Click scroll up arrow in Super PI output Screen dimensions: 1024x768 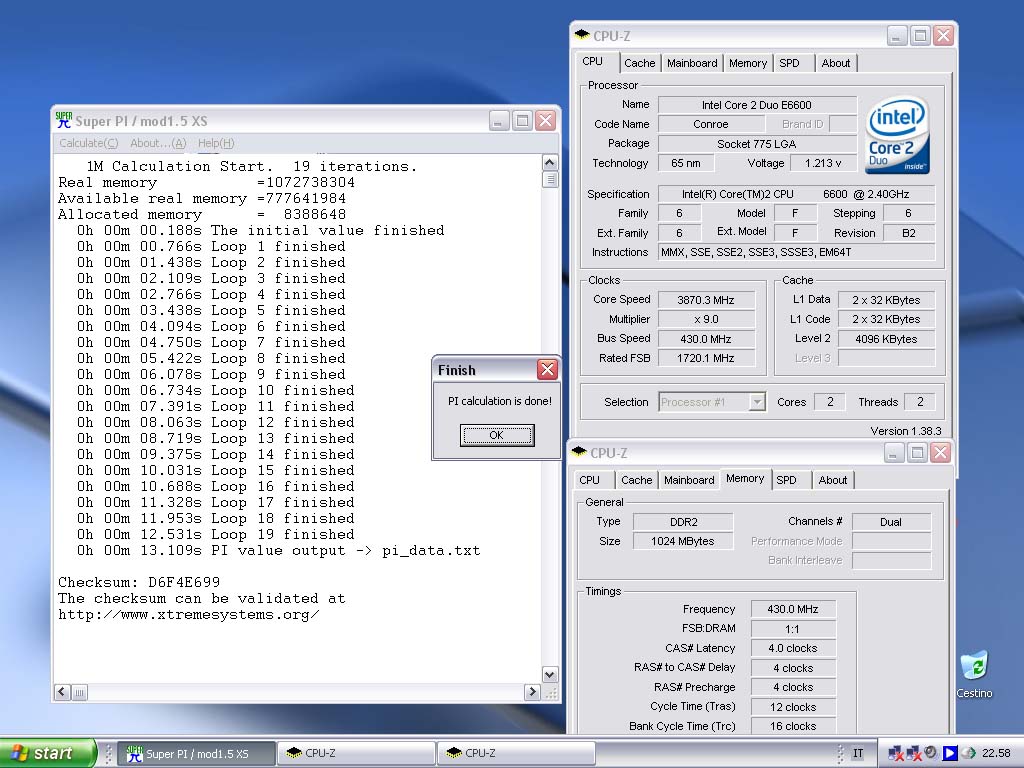point(550,162)
